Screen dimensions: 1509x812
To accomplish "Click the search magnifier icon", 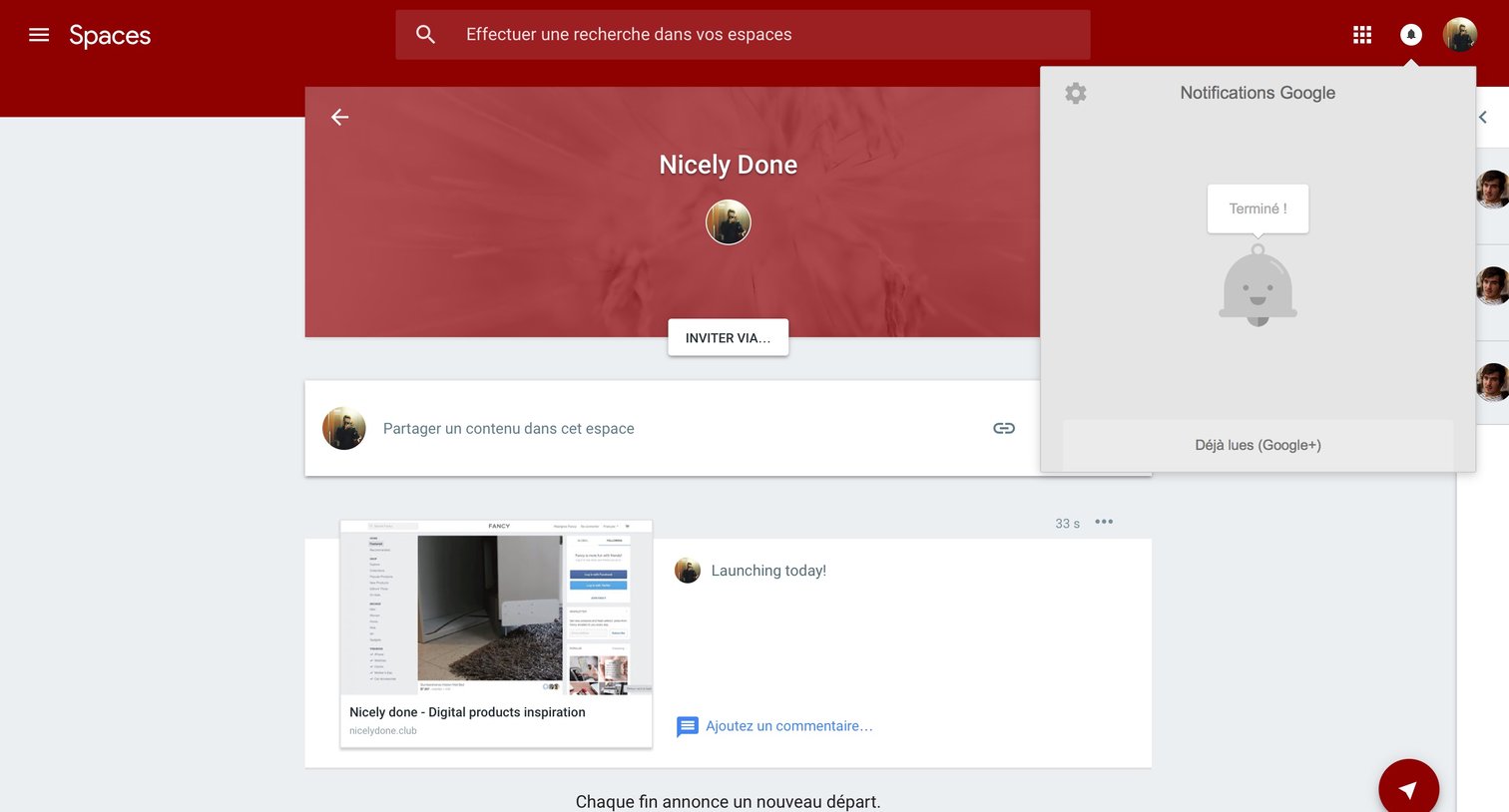I will pyautogui.click(x=426, y=35).
